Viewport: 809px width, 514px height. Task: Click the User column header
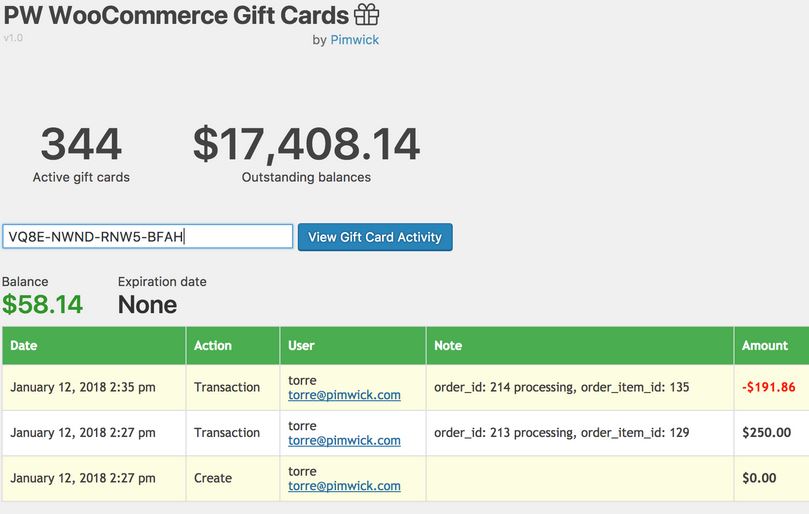(x=353, y=345)
